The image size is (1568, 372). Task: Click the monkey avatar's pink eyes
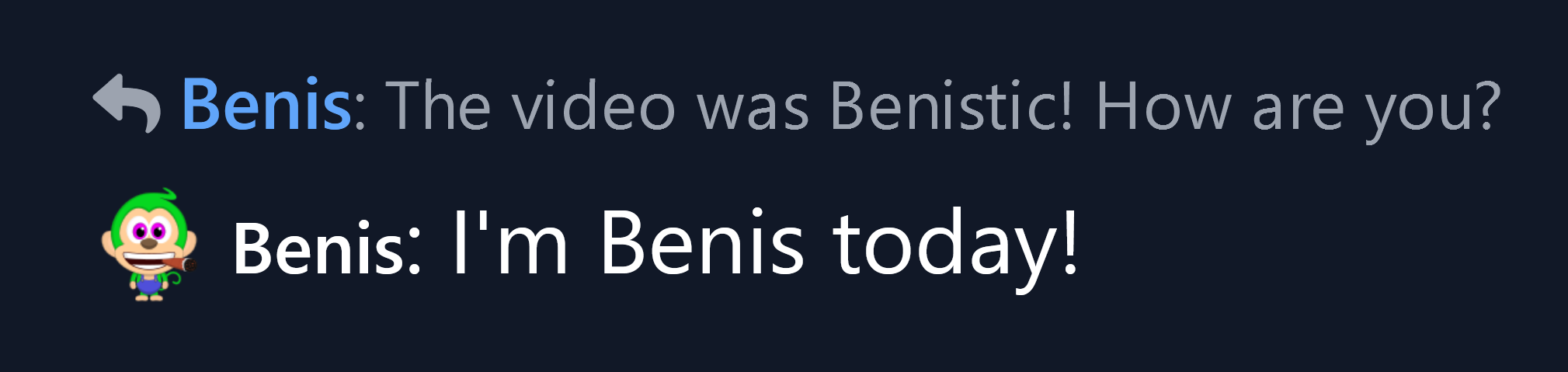point(148,231)
